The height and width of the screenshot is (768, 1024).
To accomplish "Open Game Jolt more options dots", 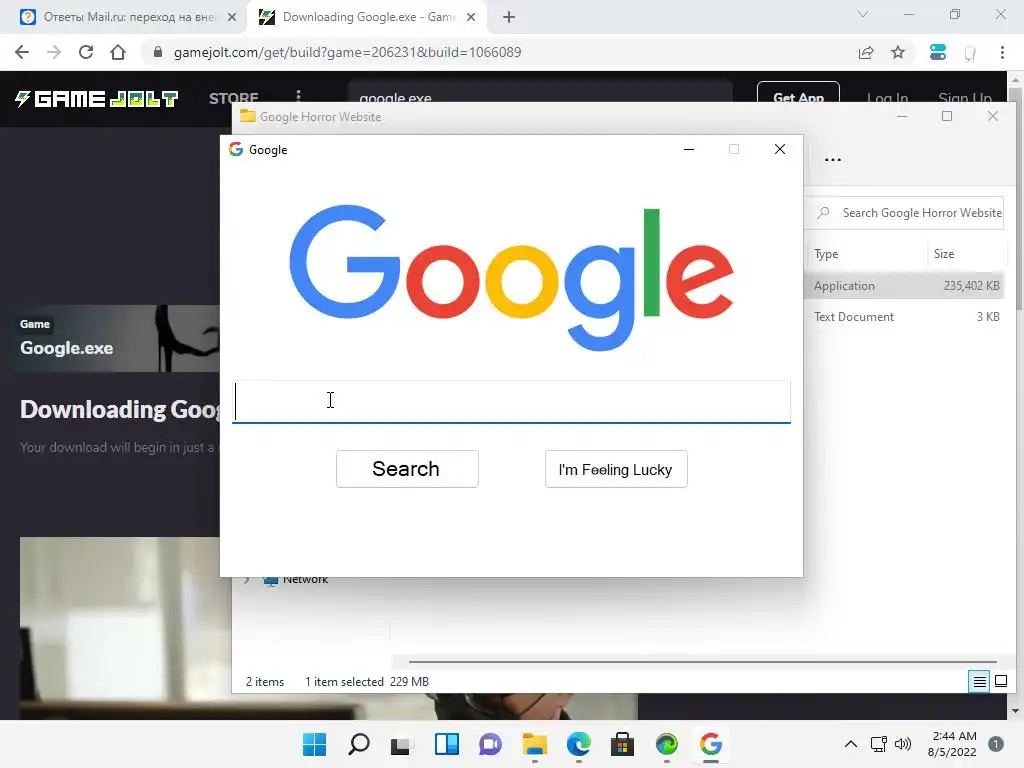I will click(298, 97).
